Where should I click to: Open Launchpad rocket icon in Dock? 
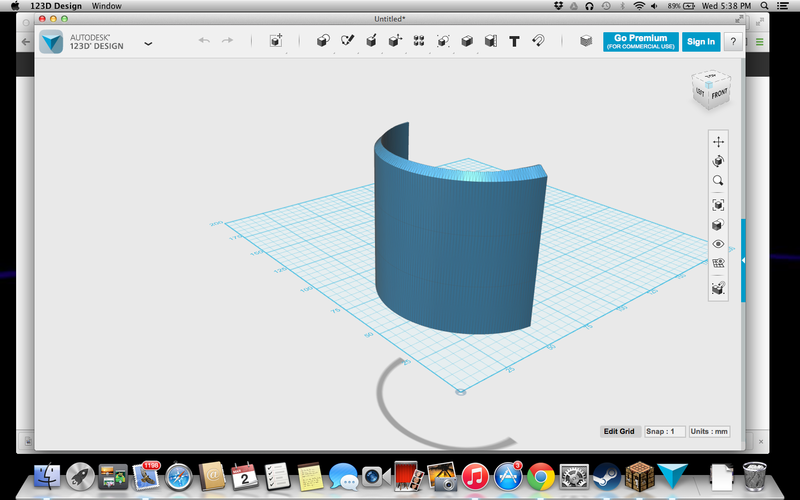[x=80, y=476]
